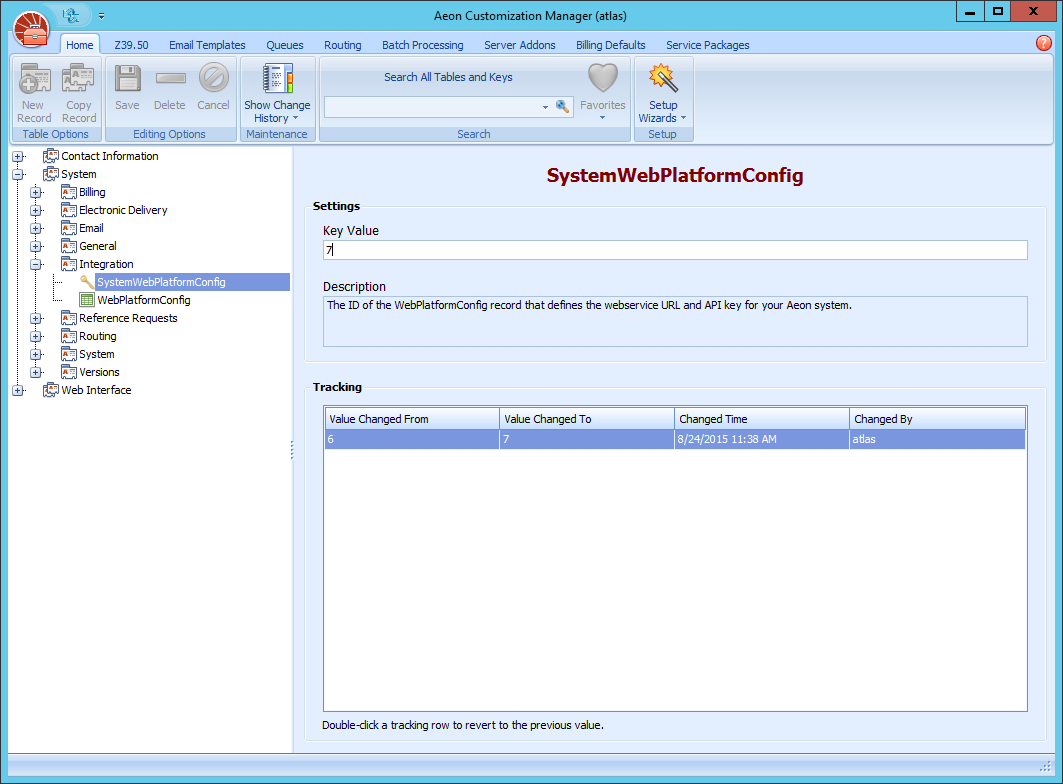1063x784 pixels.
Task: Open the Email Templates tab
Action: tap(207, 44)
